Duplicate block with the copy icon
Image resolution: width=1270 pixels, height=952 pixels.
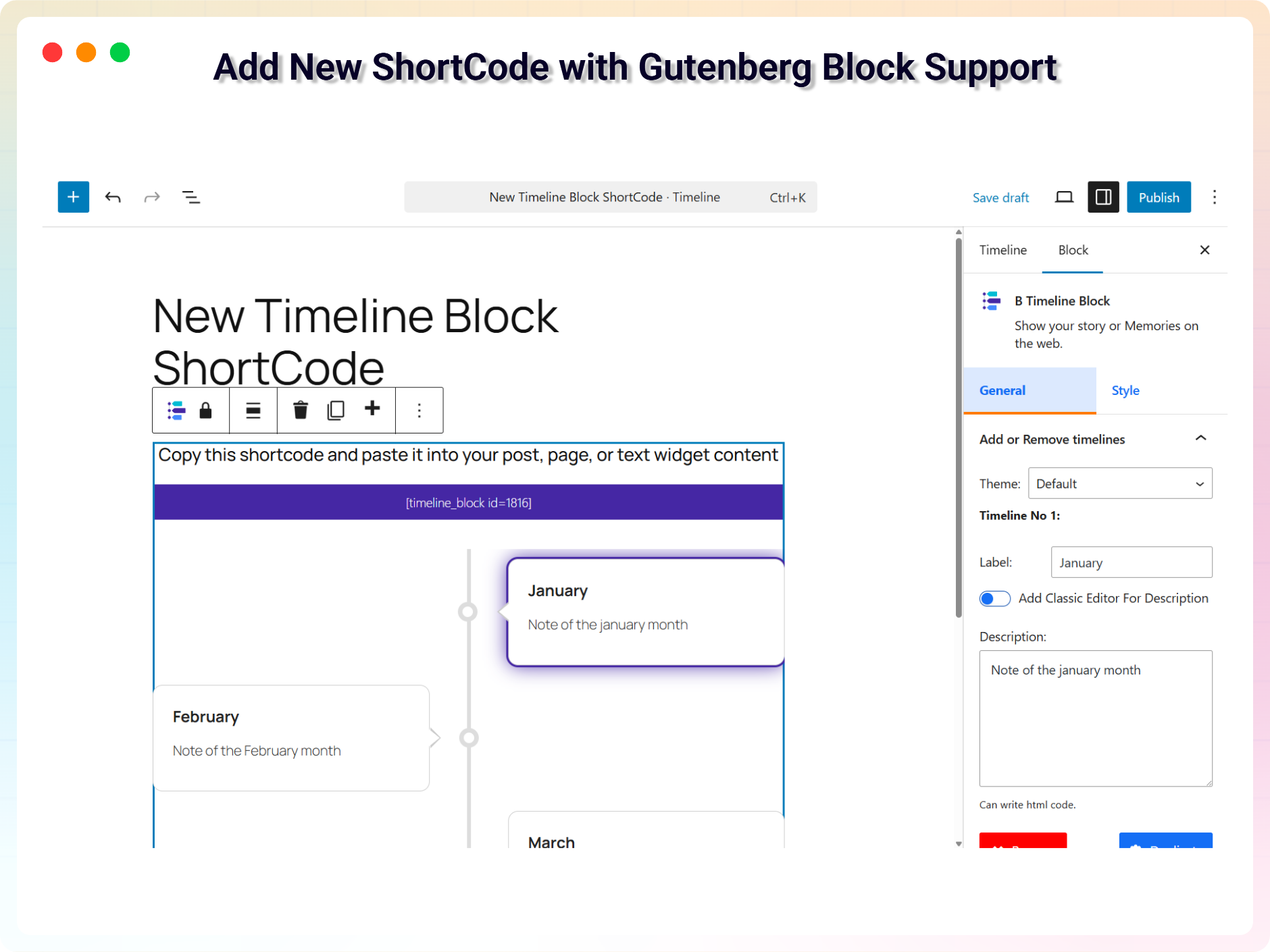click(336, 411)
